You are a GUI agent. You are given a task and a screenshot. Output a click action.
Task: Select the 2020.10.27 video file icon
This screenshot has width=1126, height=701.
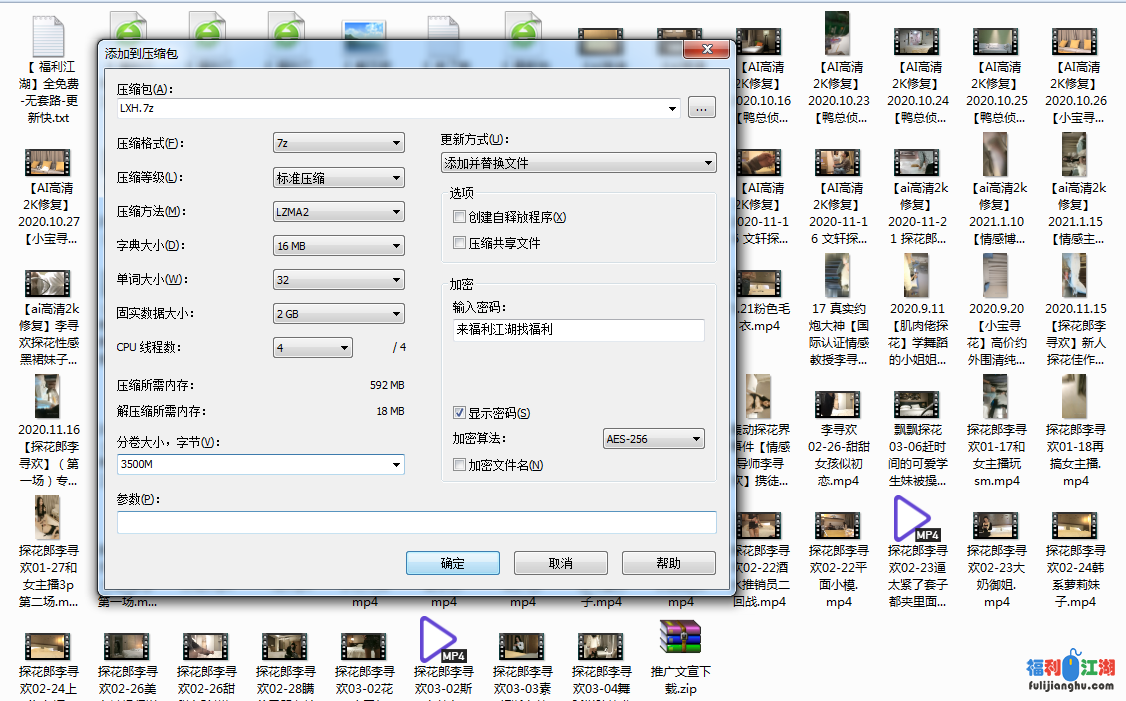point(47,162)
